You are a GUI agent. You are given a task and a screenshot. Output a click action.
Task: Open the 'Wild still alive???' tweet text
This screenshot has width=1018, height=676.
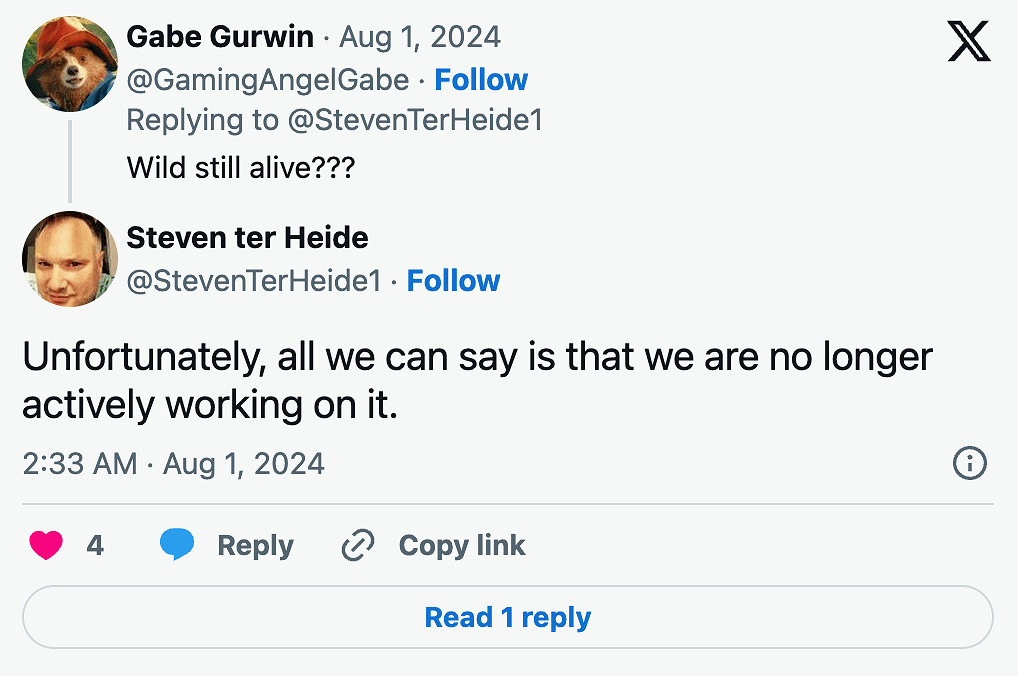241,167
